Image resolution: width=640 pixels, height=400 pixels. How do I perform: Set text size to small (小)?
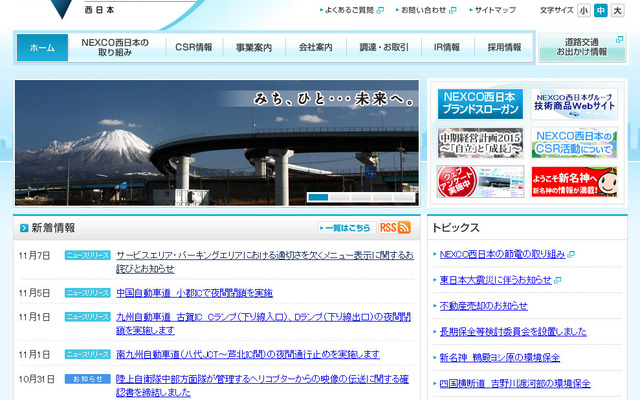click(x=584, y=11)
